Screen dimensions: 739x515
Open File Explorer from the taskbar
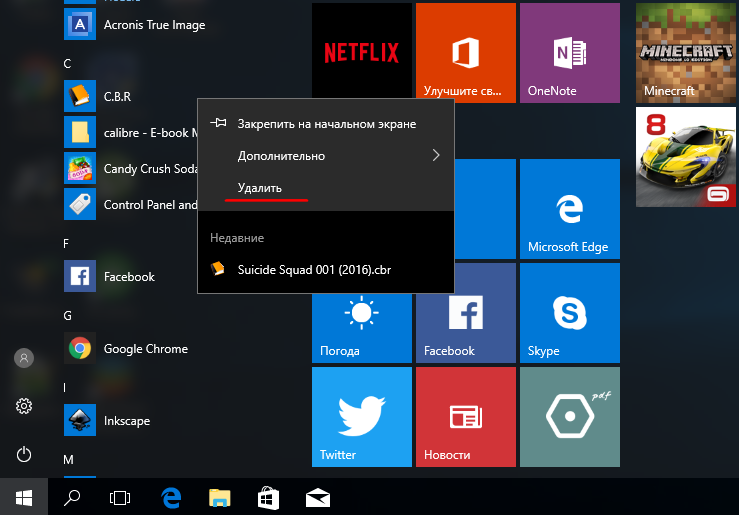click(x=220, y=498)
